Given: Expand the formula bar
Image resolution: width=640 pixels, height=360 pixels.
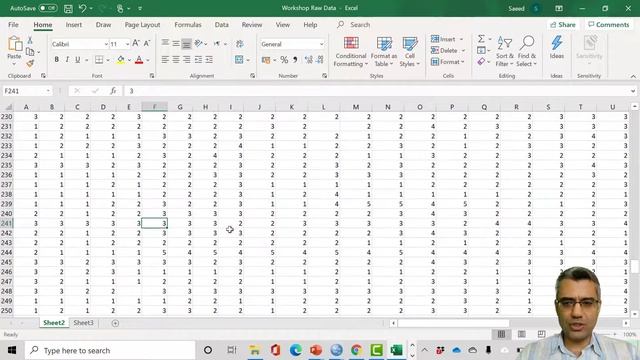Looking at the screenshot, I should click(x=633, y=91).
